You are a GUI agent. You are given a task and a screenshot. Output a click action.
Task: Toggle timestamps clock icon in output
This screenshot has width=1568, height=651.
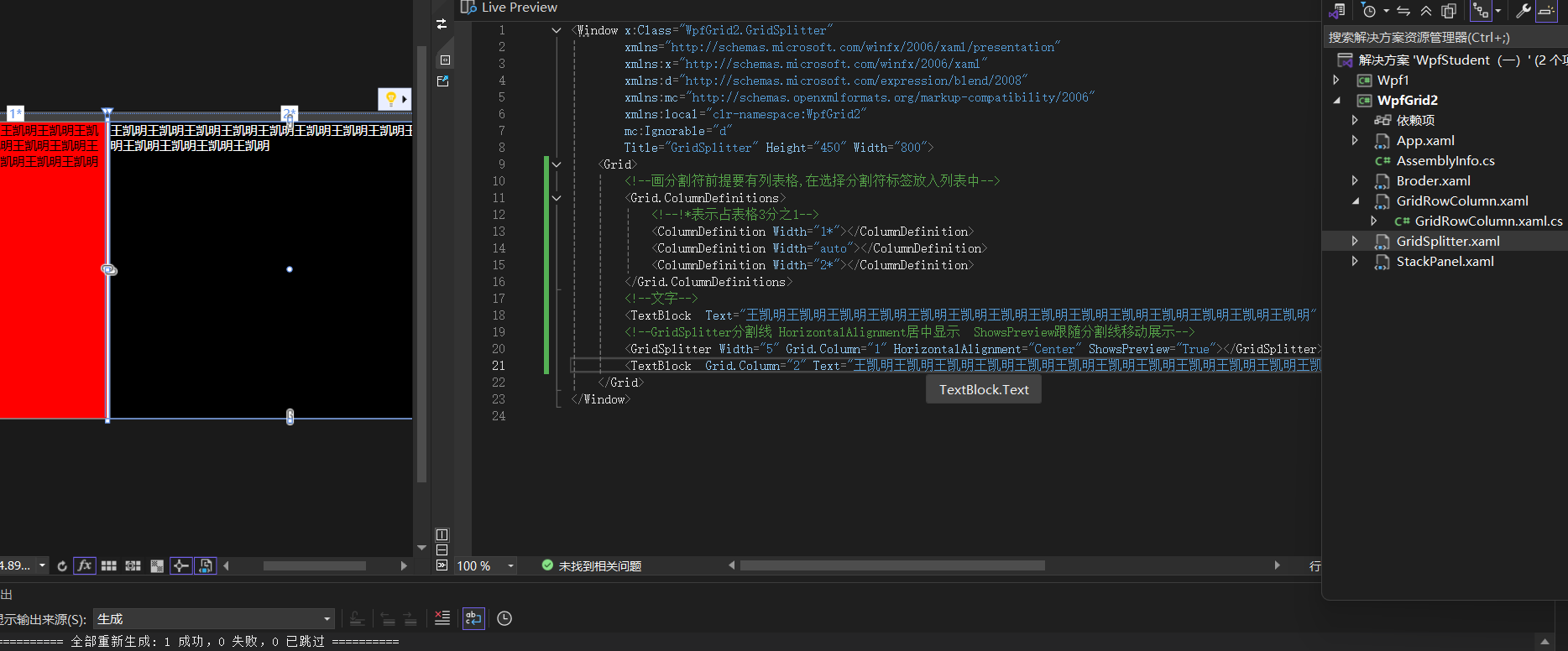(x=504, y=618)
